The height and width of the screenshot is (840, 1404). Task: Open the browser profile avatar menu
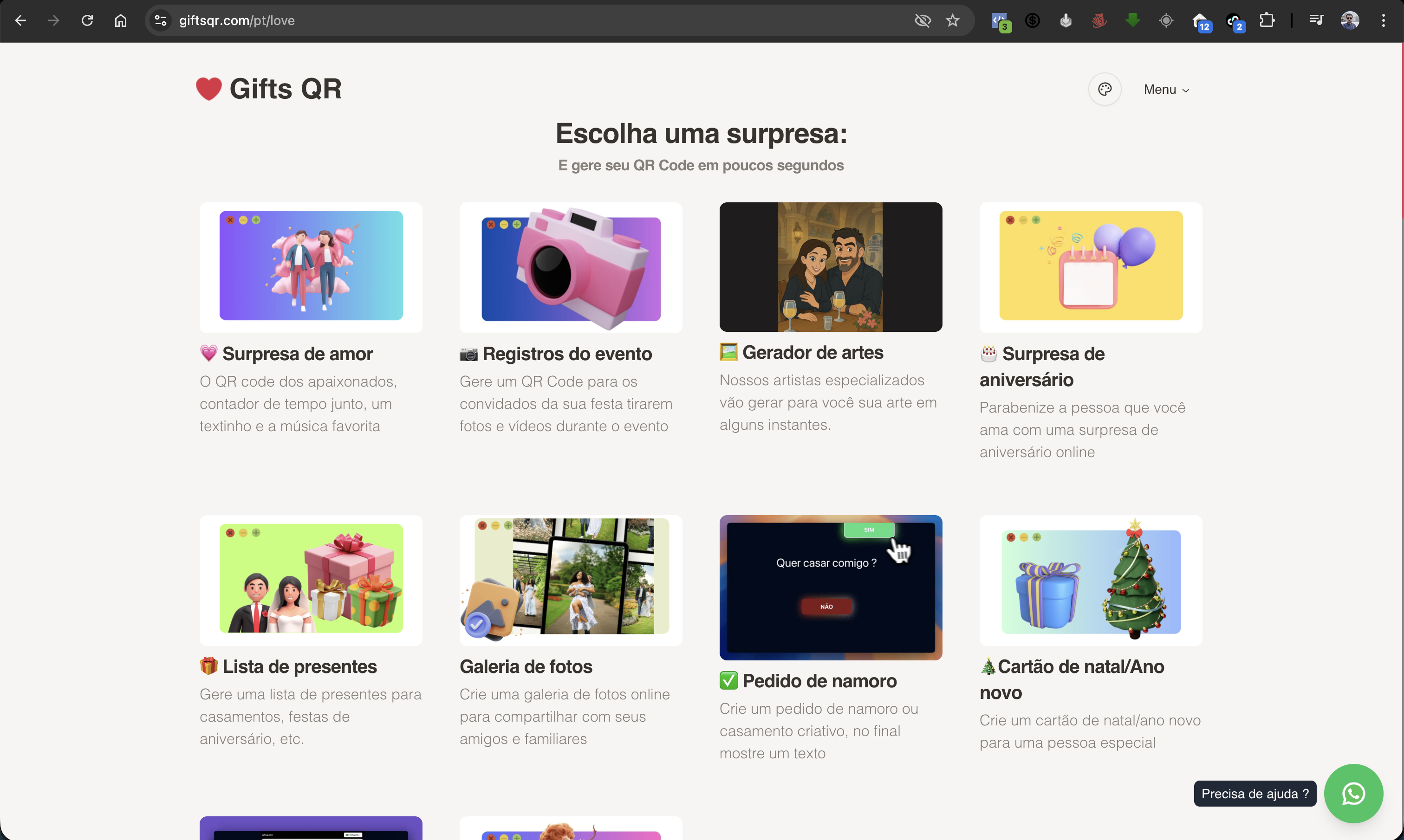click(1350, 21)
